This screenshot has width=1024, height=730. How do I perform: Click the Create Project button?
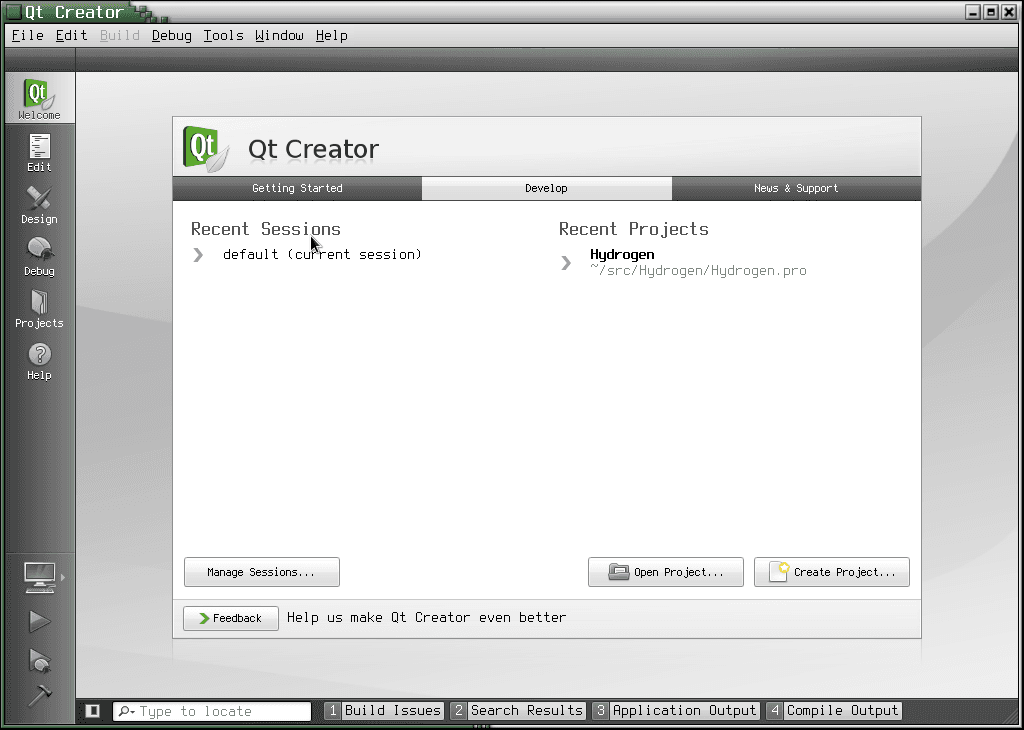831,572
